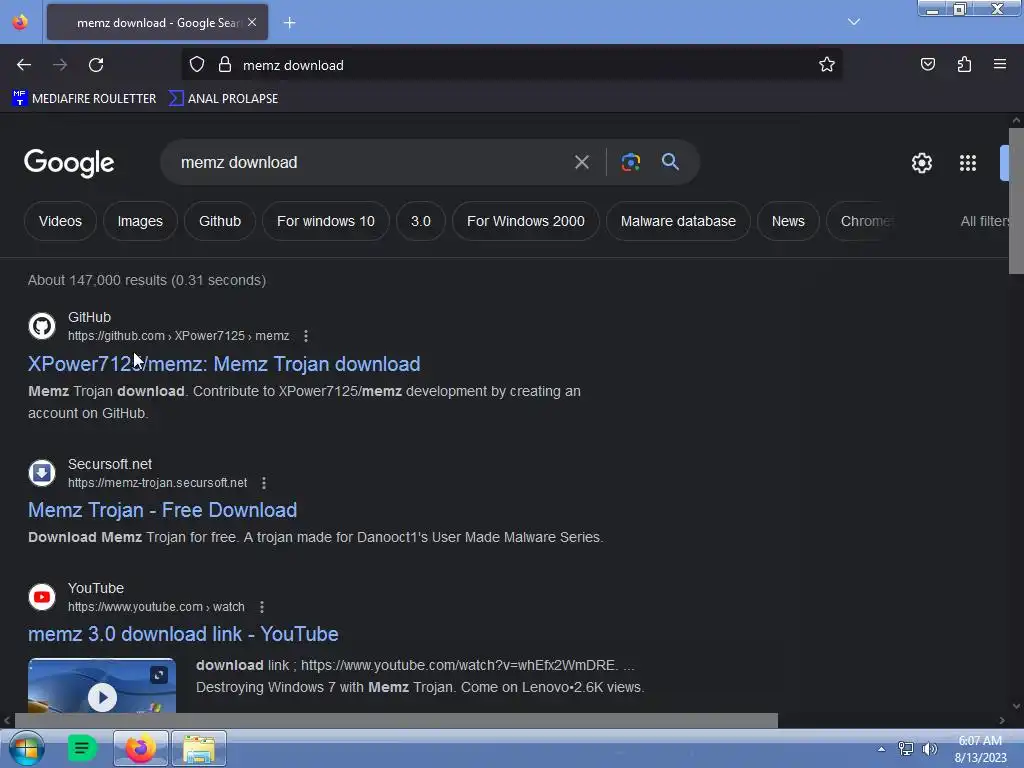
Task: Open Google quick settings gear
Action: [921, 163]
